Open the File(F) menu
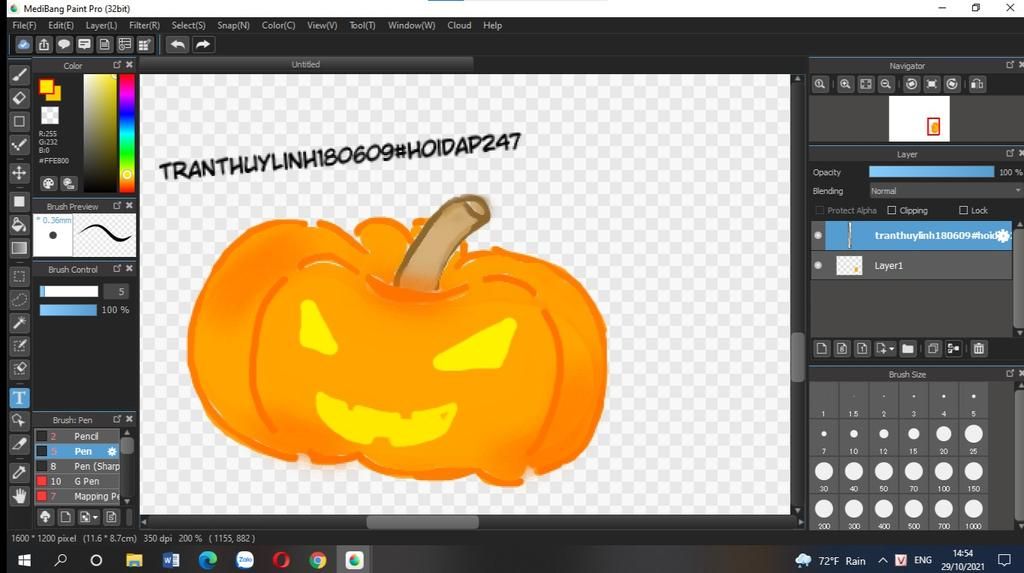1024x573 pixels. [x=24, y=25]
